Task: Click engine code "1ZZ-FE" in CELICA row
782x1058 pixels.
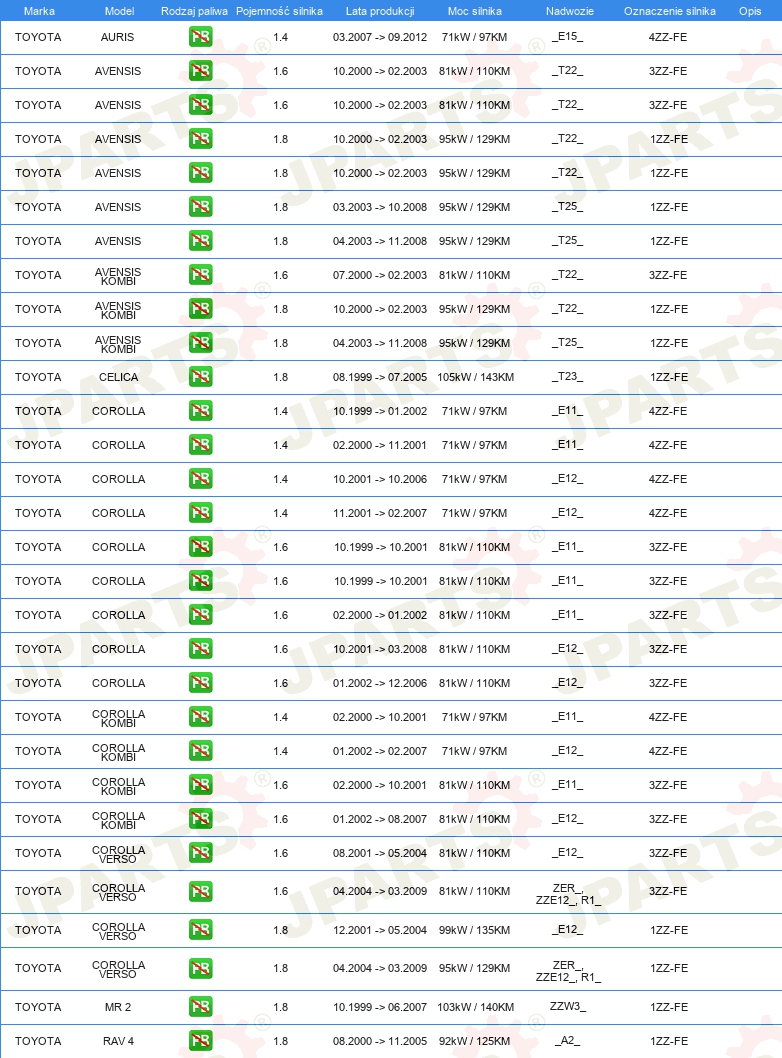Action: (x=669, y=377)
